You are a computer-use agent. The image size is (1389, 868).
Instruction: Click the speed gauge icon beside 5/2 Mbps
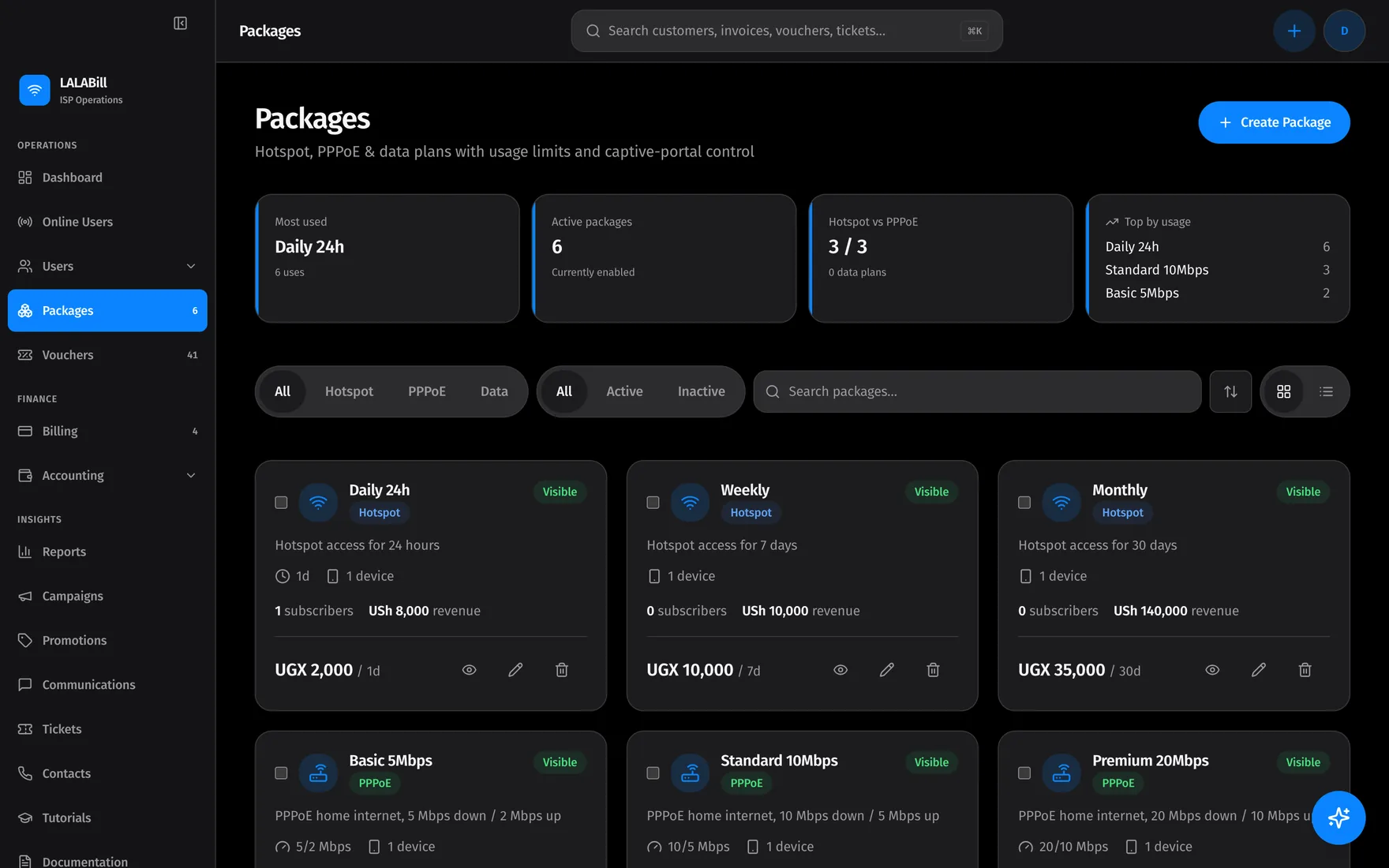283,847
